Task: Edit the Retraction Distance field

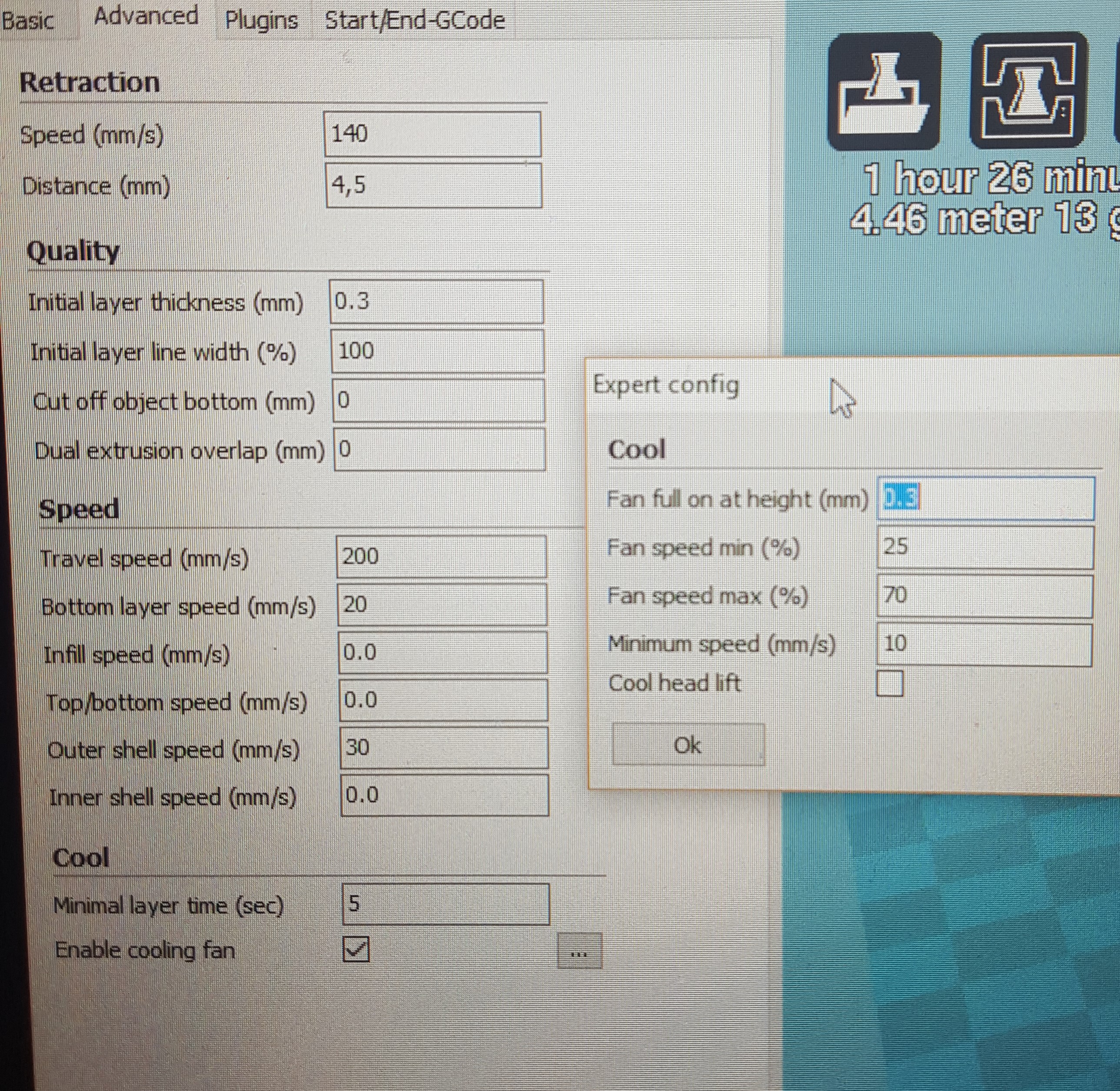Action: 433,185
